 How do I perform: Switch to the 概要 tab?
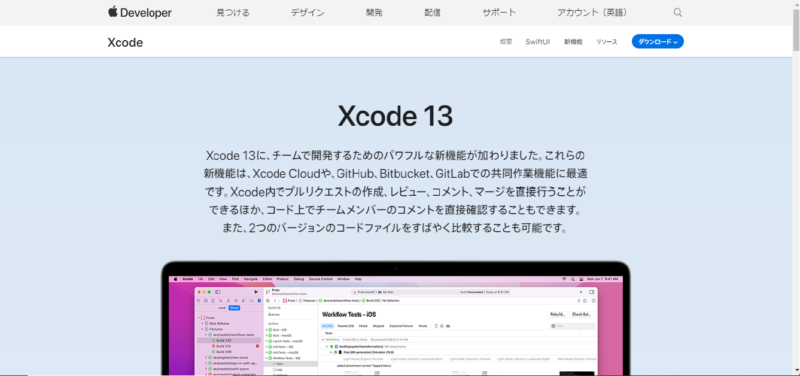coord(506,42)
